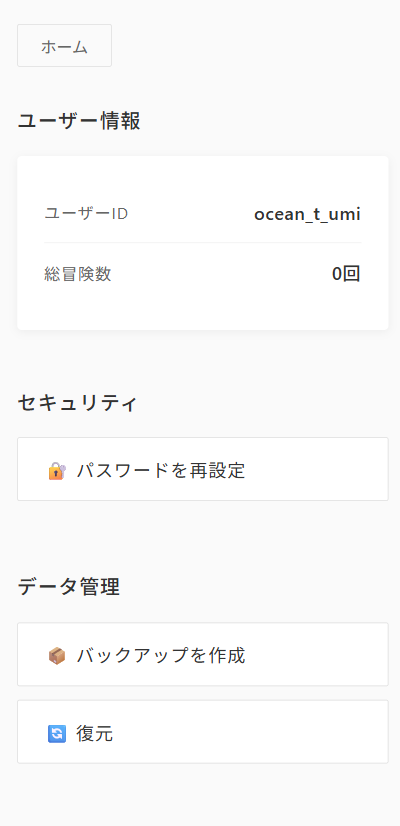The image size is (400, 826).
Task: Click the データ管理 section heading
Action: click(x=69, y=587)
